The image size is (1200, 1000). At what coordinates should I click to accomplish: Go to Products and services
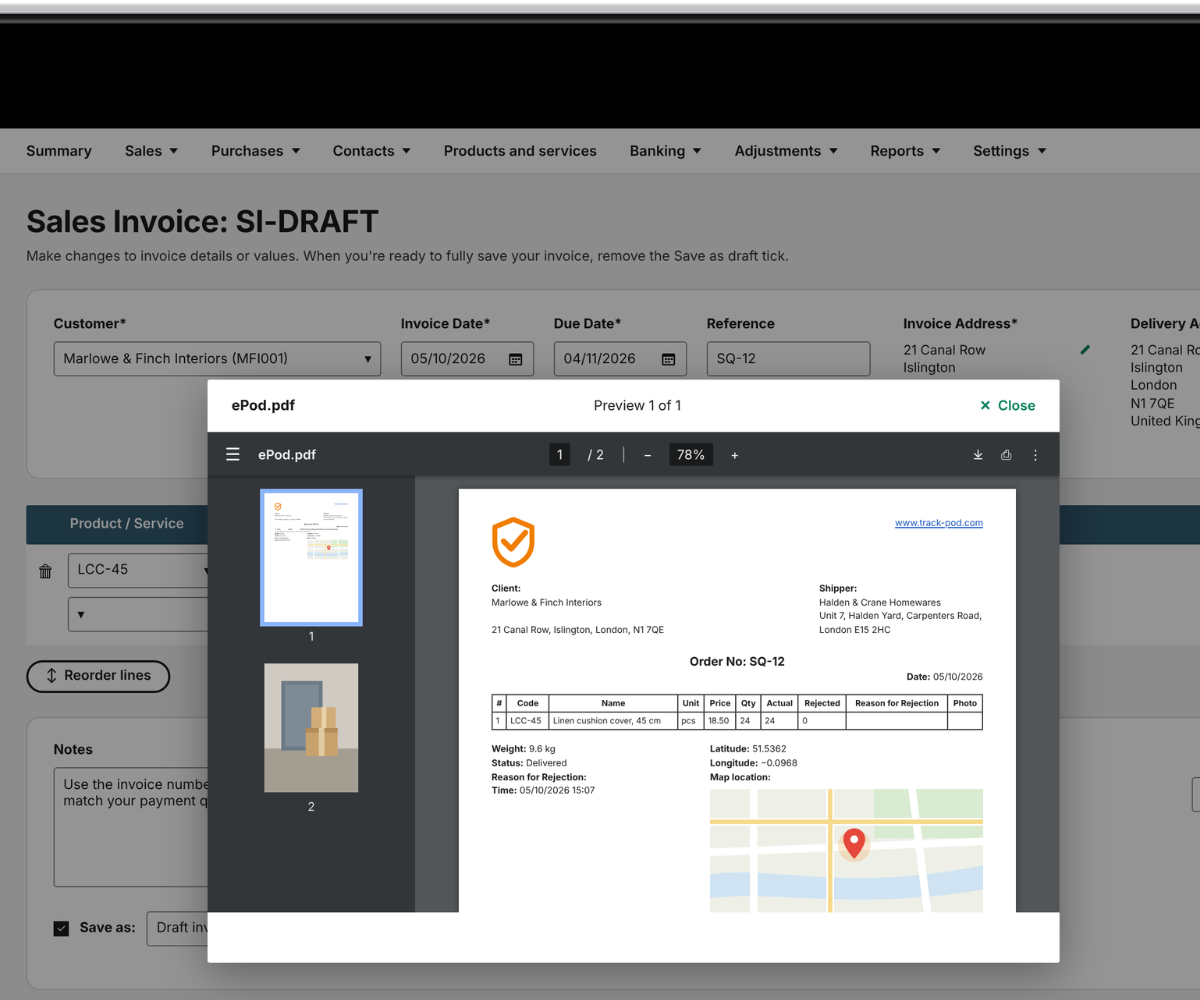(x=520, y=151)
